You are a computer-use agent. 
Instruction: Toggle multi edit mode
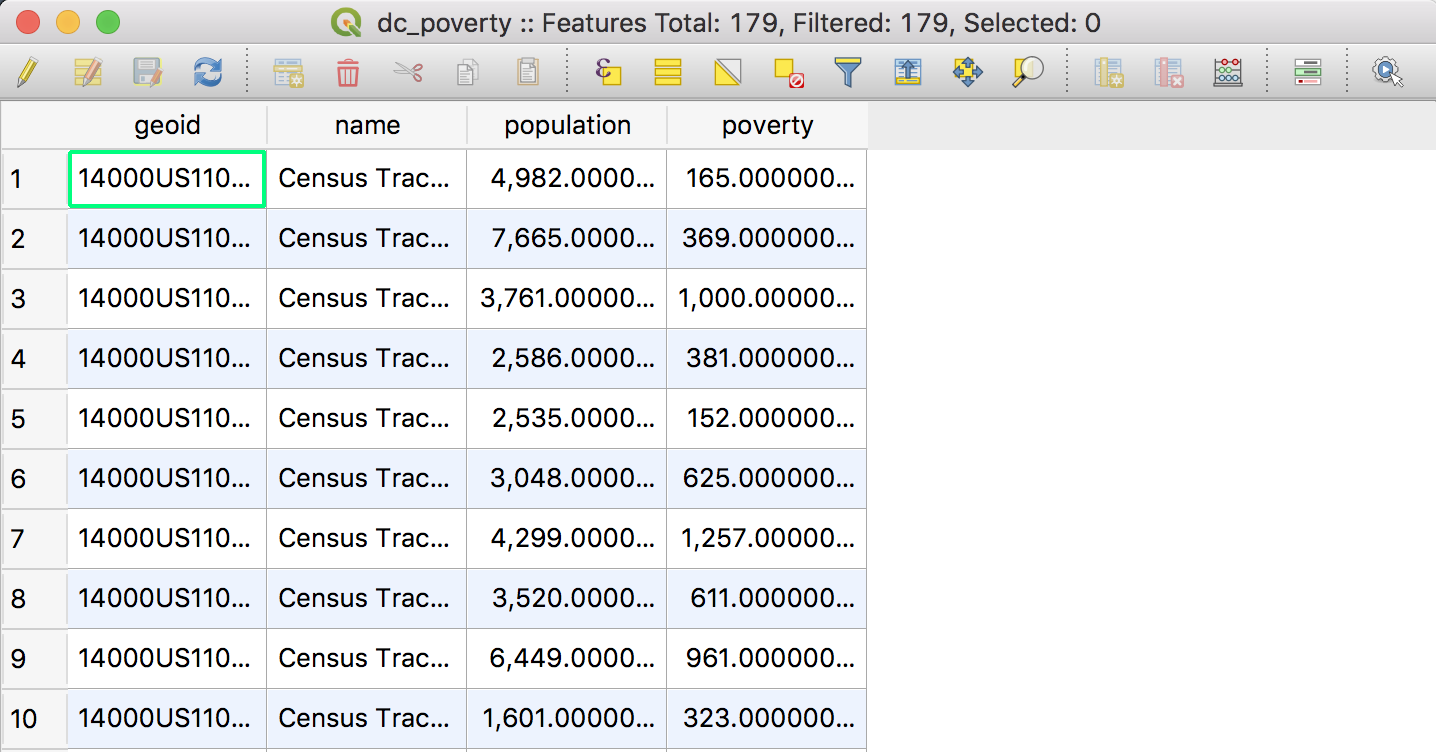88,72
